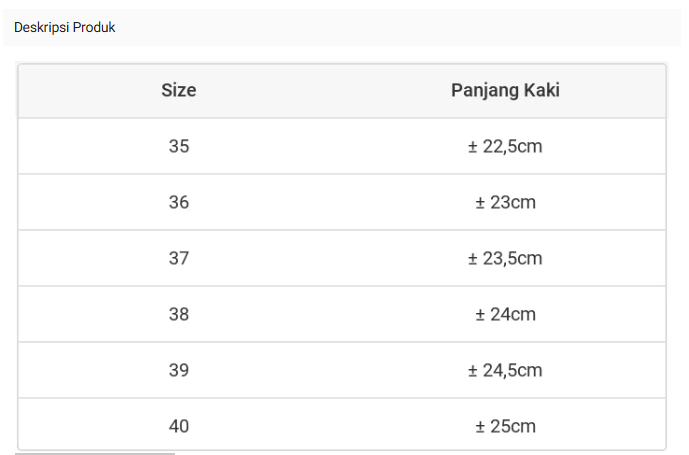Screen dimensions: 689x455
Task: Select size 39 in the table
Action: point(179,371)
